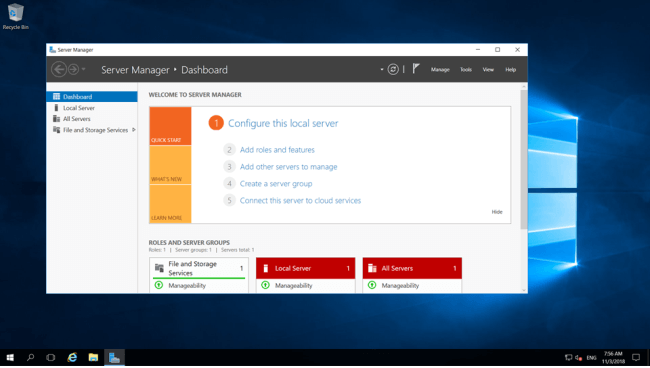650x368 pixels.
Task: Click the File and Storage Services sidebar icon
Action: [56, 130]
